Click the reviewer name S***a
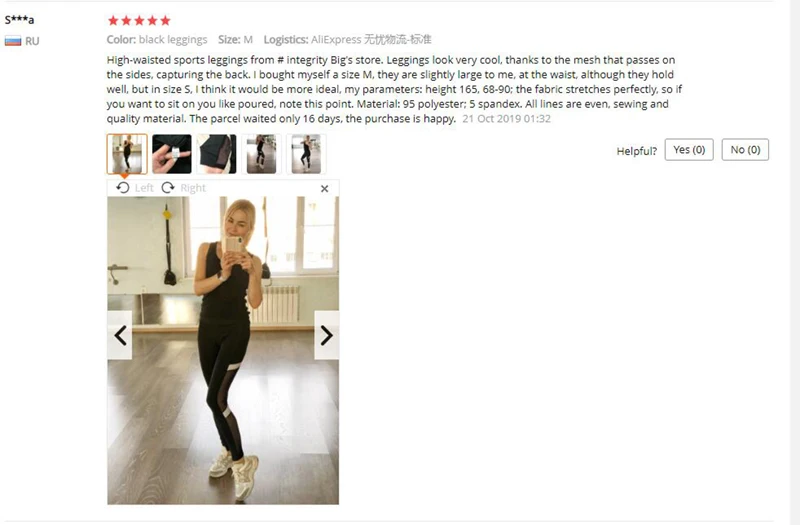Viewport: 800px width, 525px height. tap(19, 20)
